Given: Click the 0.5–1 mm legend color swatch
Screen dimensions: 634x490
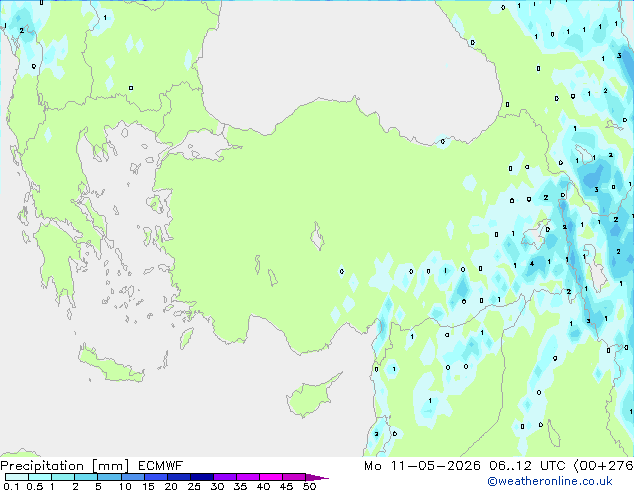Looking at the screenshot, I should (x=40, y=477).
